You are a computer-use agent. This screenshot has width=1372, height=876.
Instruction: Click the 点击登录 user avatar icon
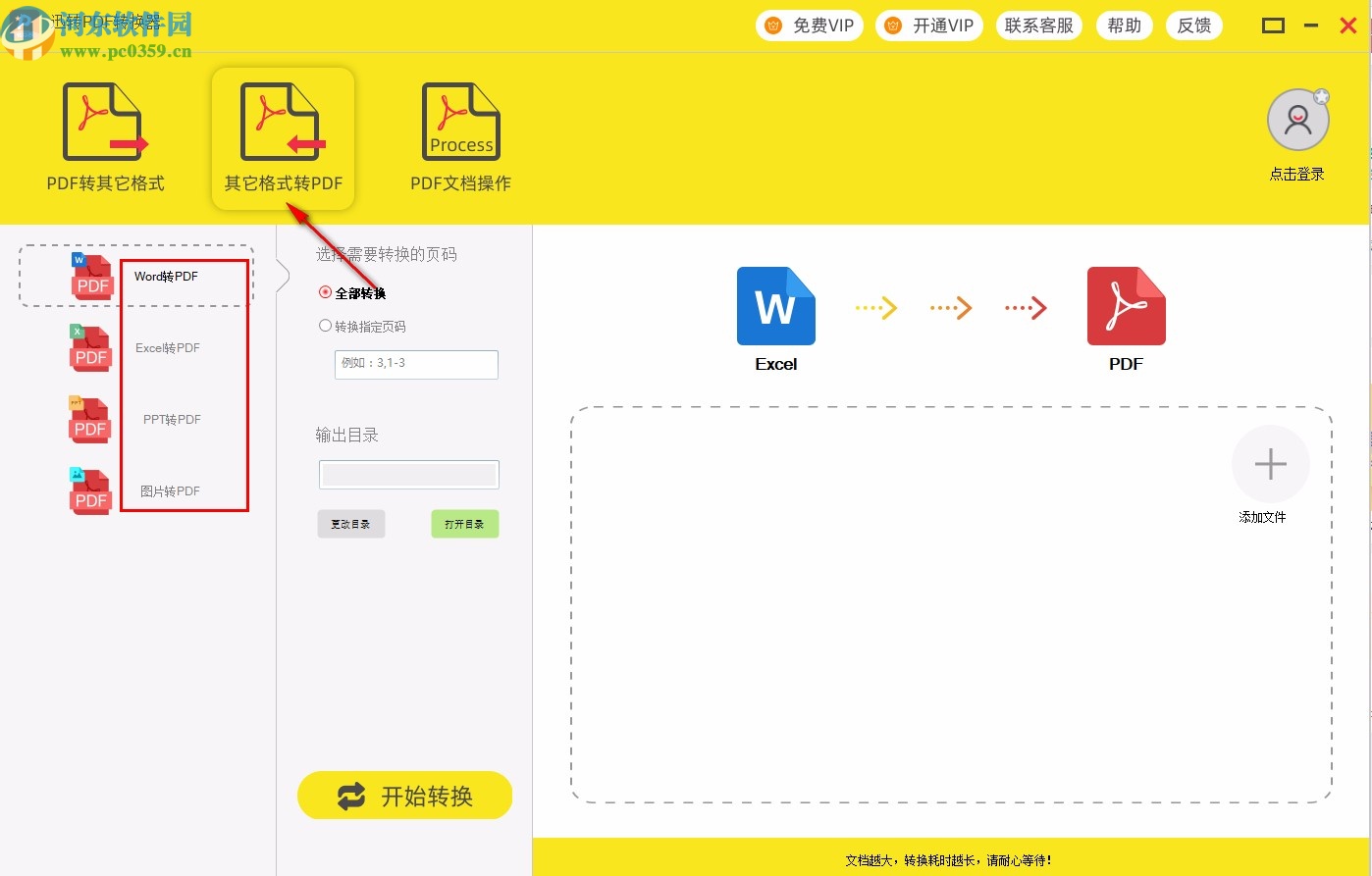coord(1297,121)
